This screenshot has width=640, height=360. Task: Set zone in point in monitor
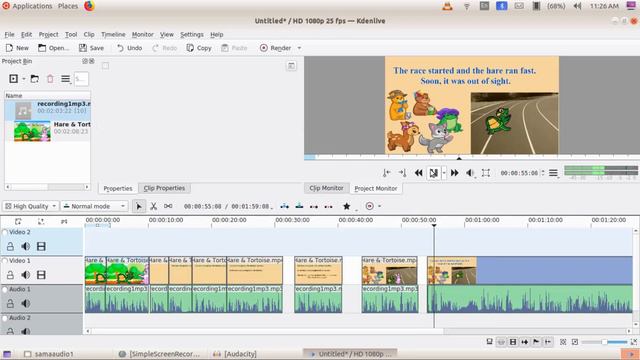386,173
